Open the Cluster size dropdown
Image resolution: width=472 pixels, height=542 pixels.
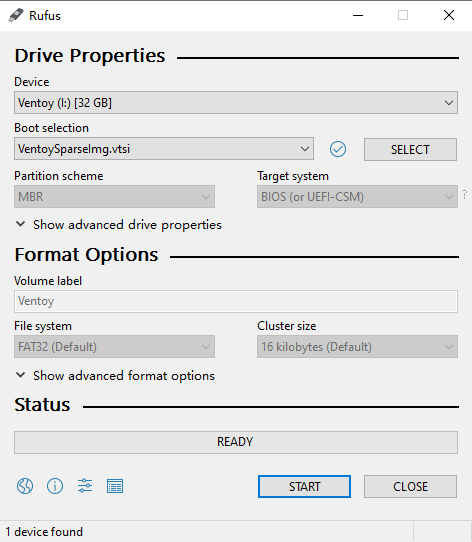coord(357,347)
